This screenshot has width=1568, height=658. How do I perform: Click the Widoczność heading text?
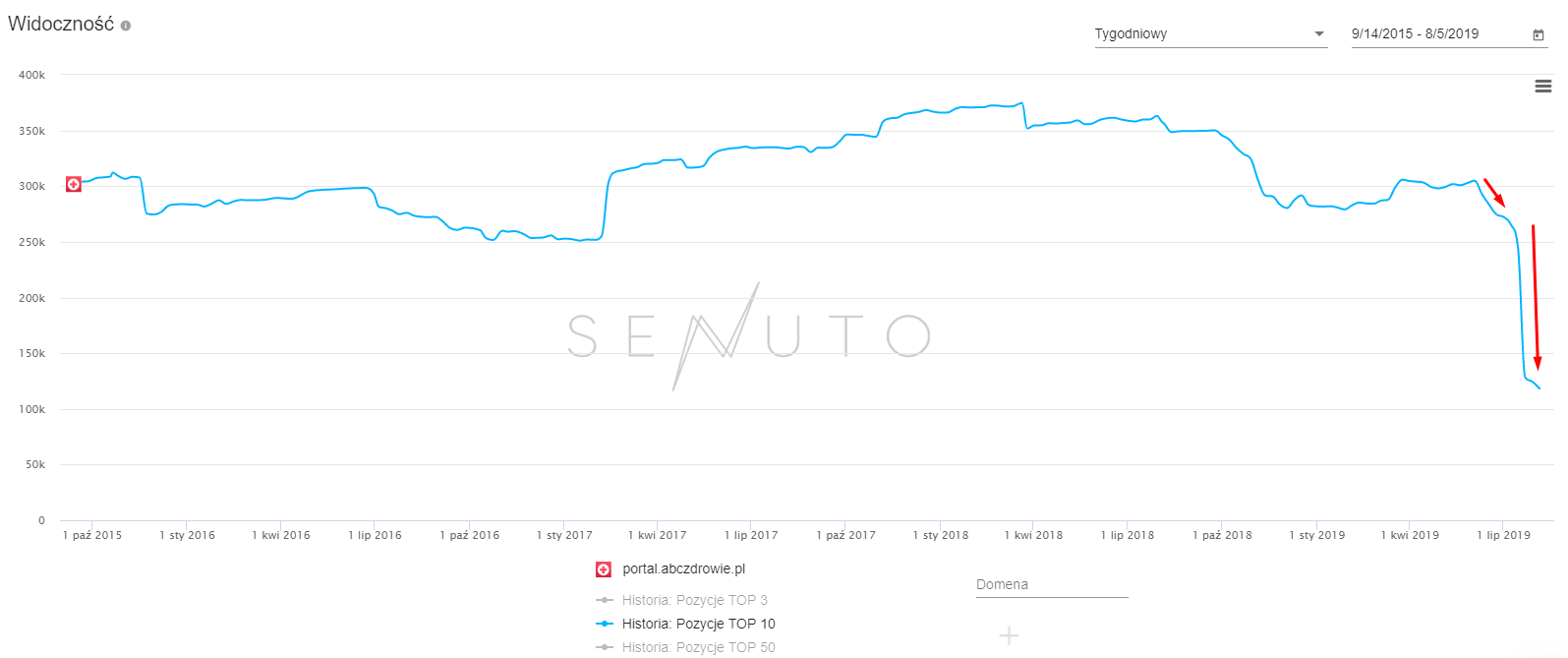[61, 25]
